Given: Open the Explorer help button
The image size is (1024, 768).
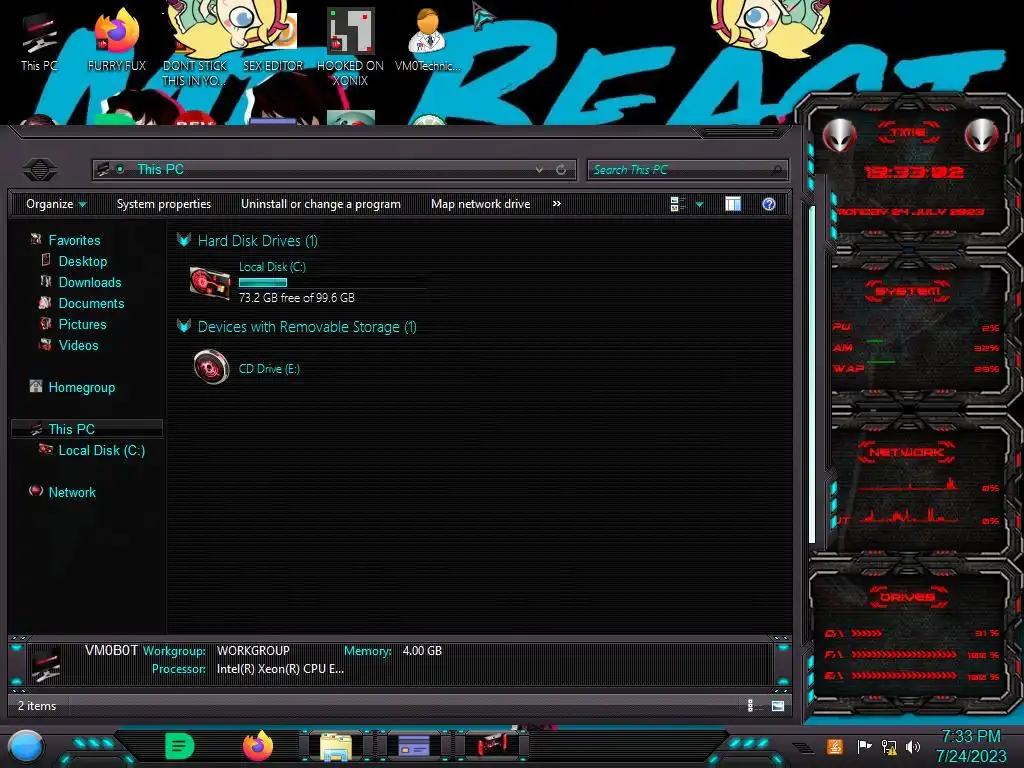Looking at the screenshot, I should [769, 204].
